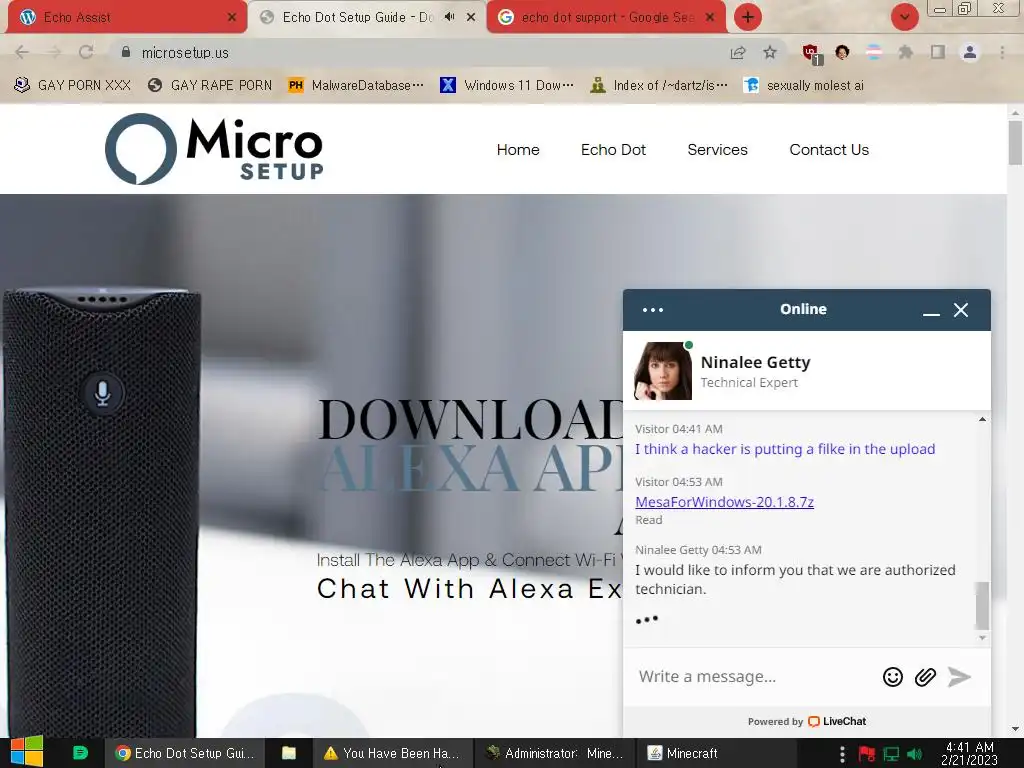
Task: Close the LiveChat widget
Action: (x=961, y=310)
